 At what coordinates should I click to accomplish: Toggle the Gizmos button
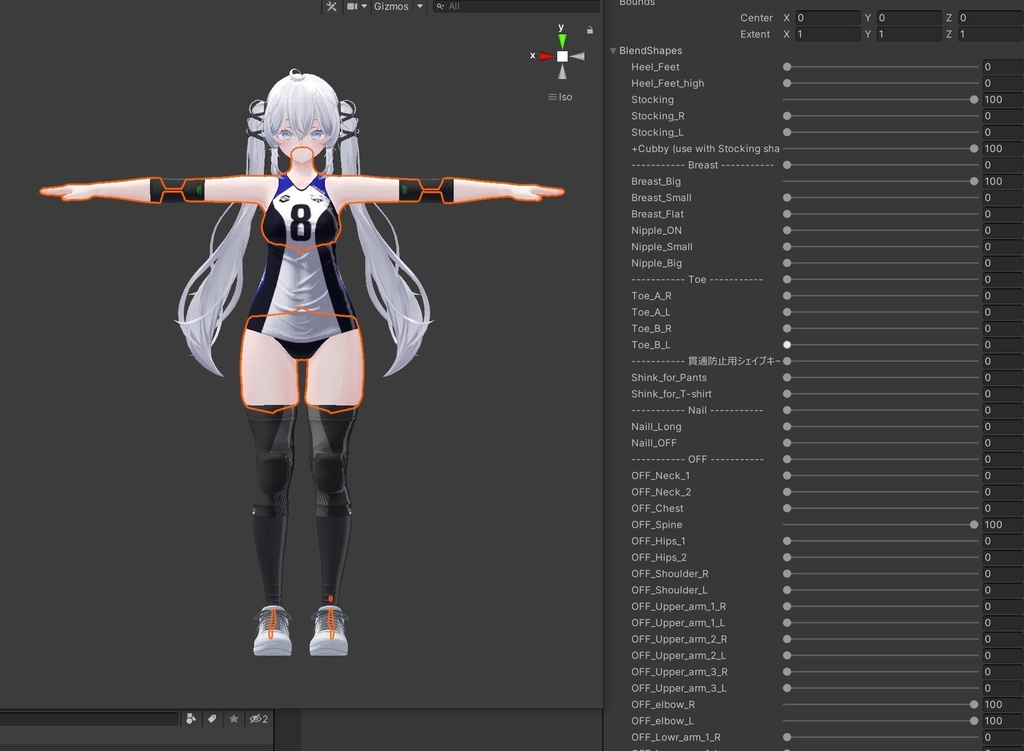[x=391, y=7]
